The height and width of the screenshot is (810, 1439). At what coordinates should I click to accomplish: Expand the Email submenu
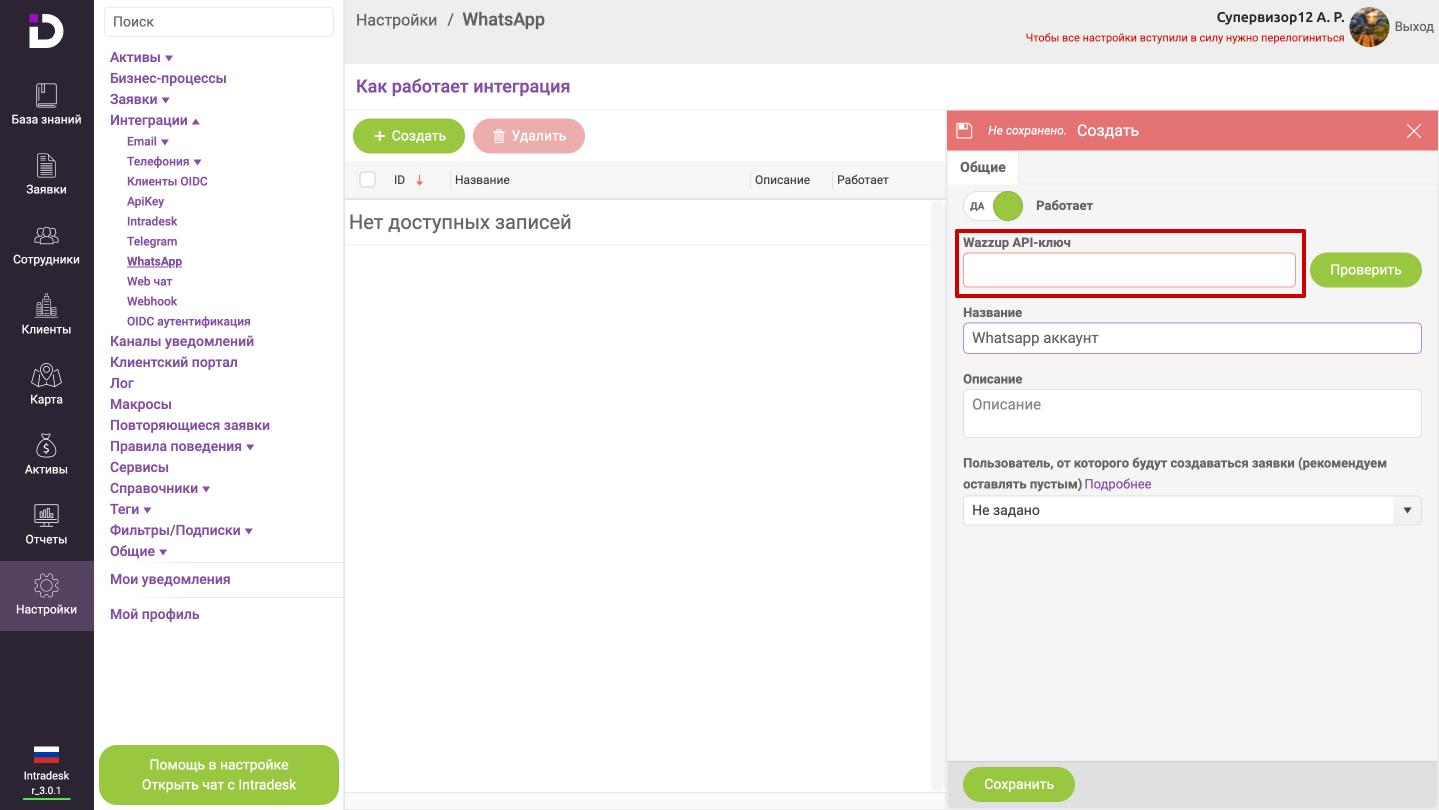coord(148,141)
